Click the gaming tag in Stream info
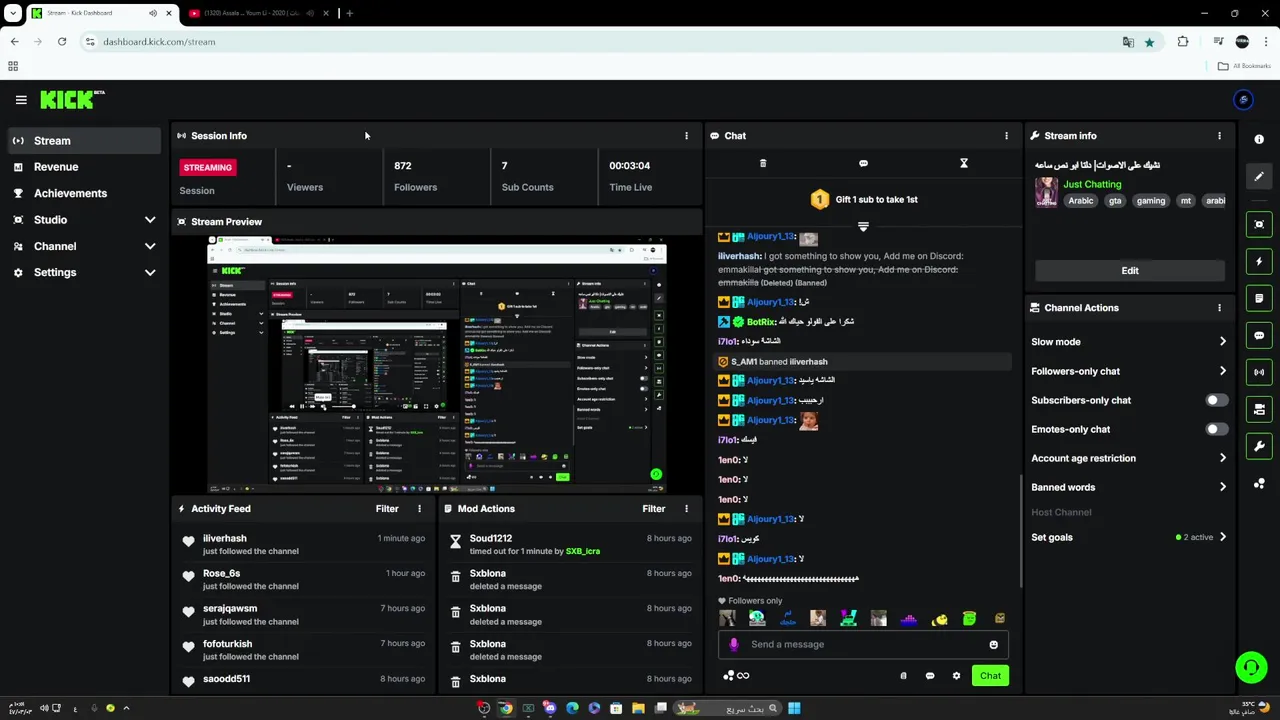The width and height of the screenshot is (1280, 720). pyautogui.click(x=1150, y=201)
